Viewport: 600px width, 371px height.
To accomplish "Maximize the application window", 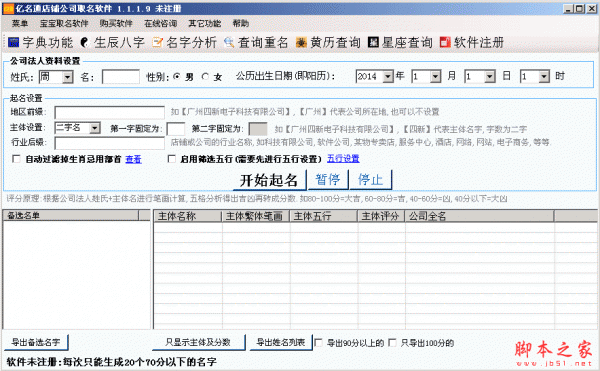I will coord(579,9).
